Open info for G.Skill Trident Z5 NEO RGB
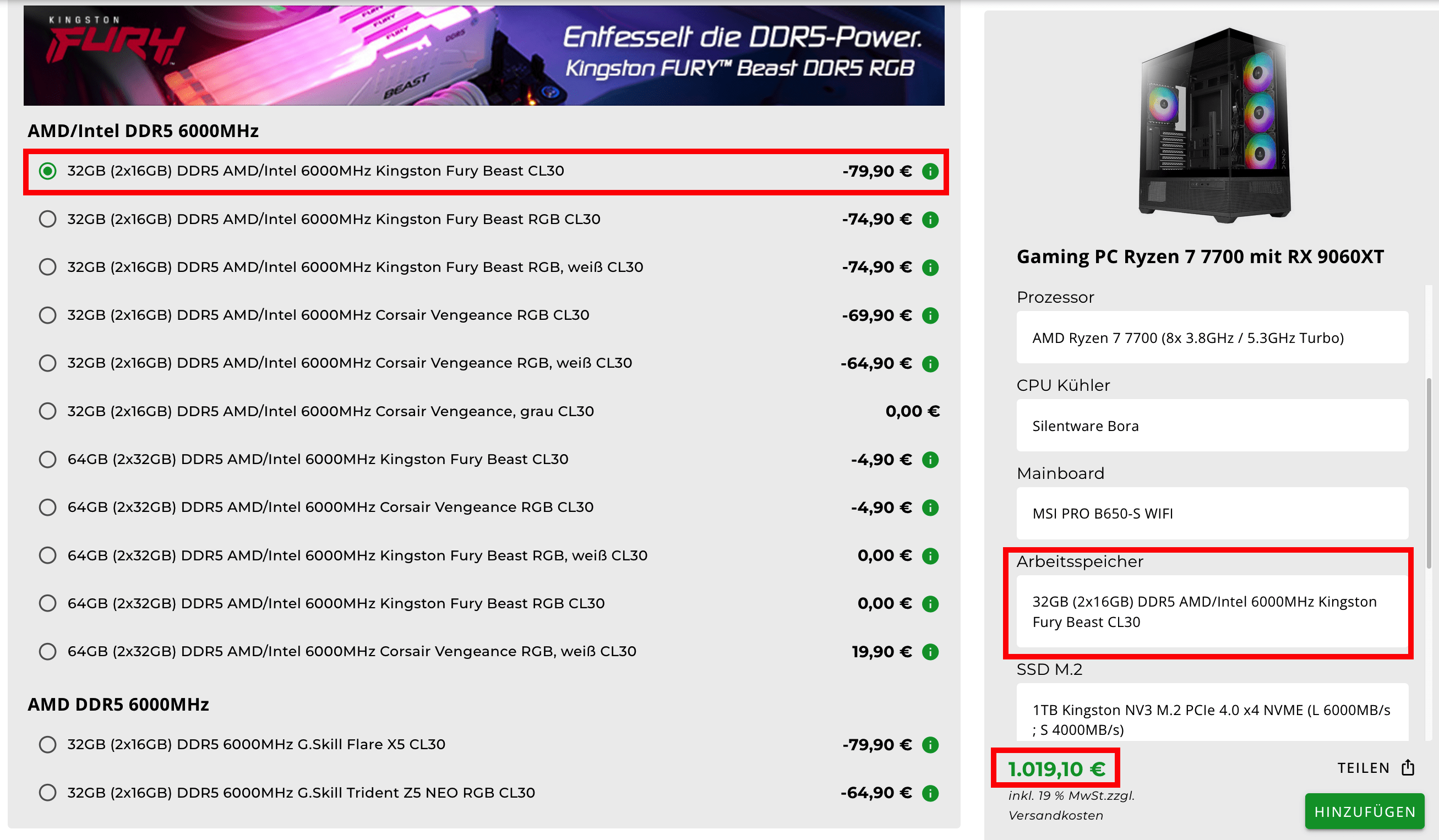Viewport: 1439px width, 840px height. click(930, 793)
